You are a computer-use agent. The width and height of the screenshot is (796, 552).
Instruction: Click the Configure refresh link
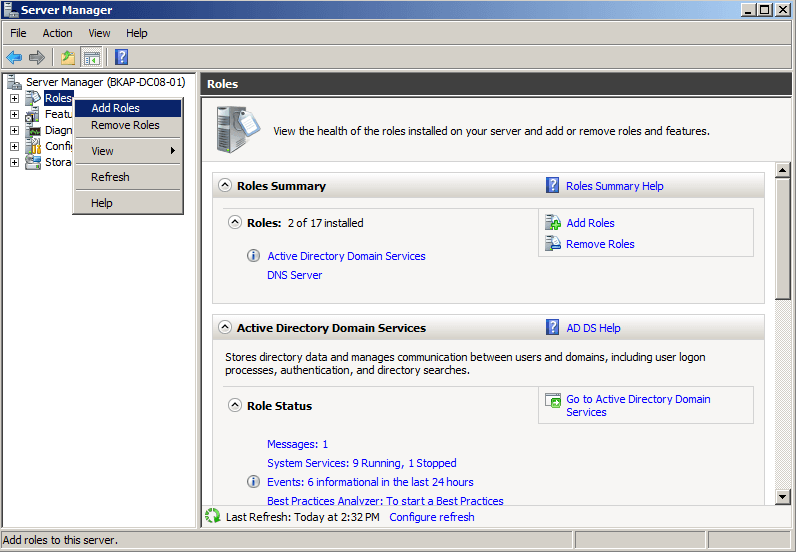pyautogui.click(x=432, y=517)
